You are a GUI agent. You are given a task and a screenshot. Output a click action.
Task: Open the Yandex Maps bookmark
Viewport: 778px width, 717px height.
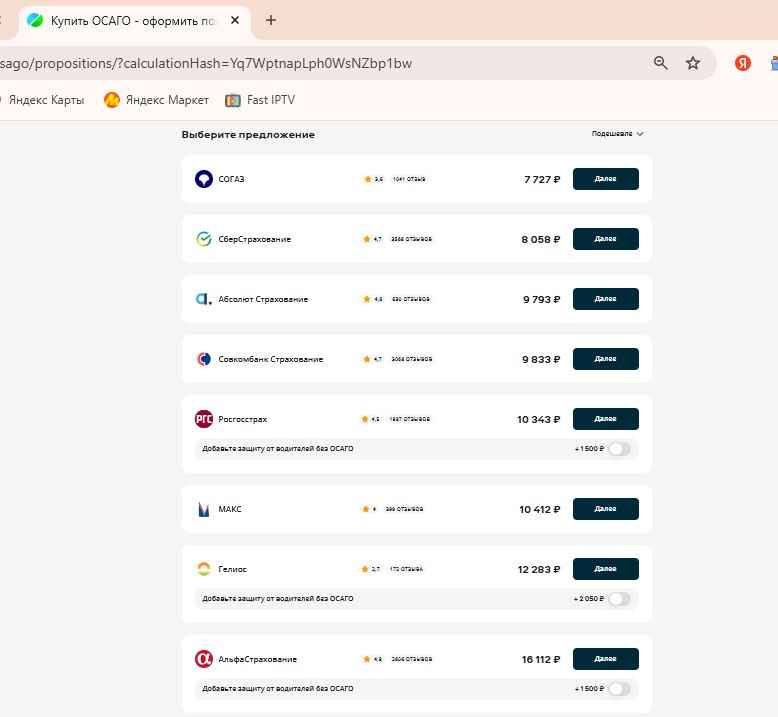(45, 100)
